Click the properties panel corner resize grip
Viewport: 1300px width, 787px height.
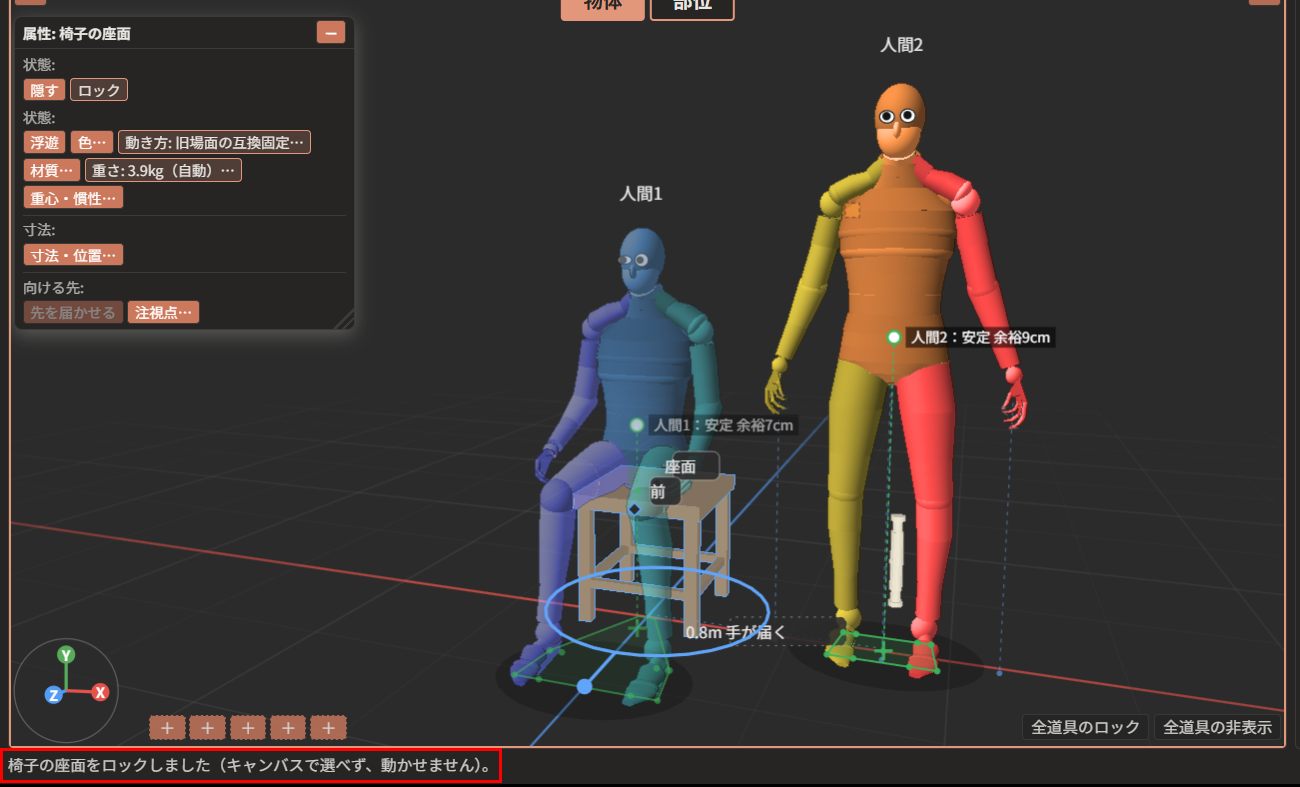coord(344,319)
